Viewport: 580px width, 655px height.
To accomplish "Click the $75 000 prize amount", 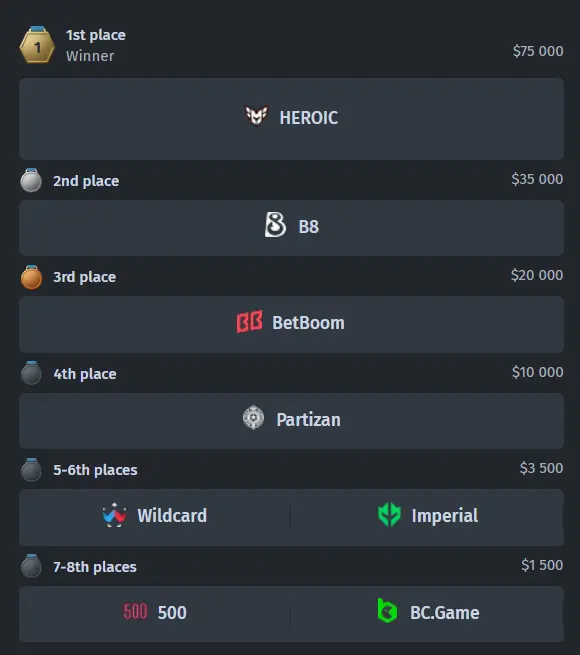I will [x=538, y=51].
